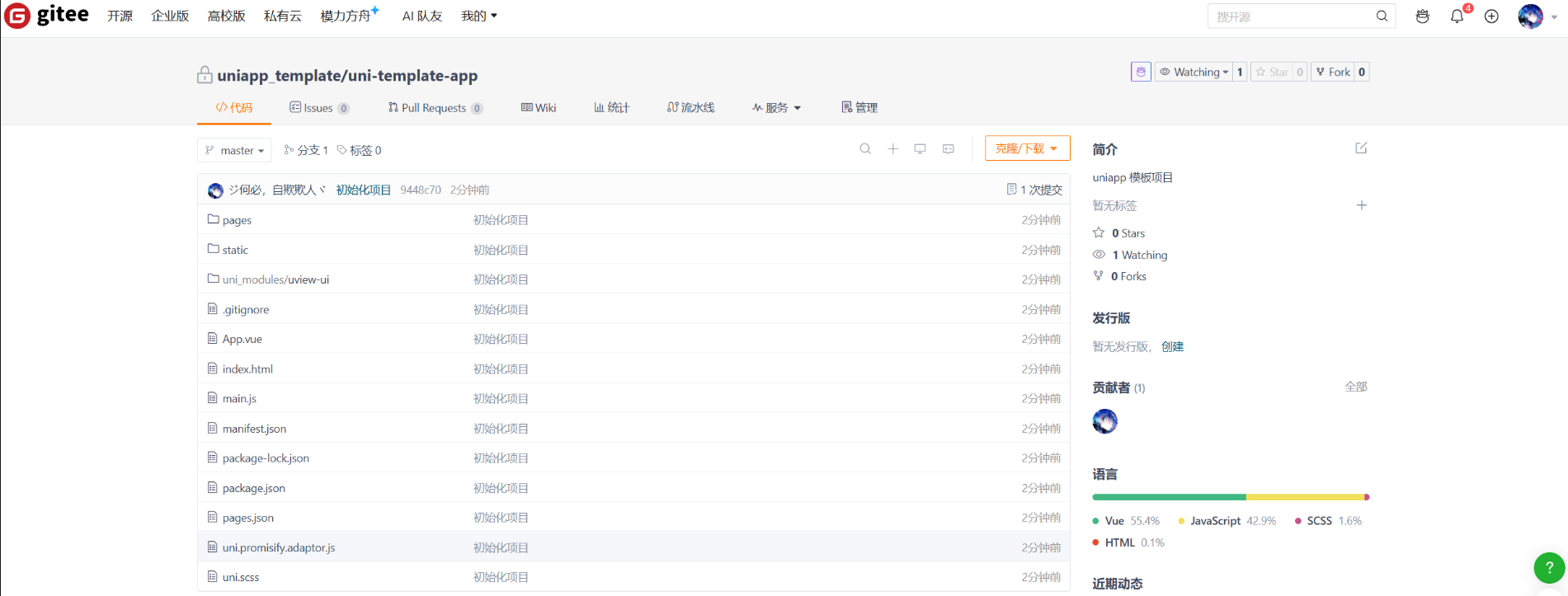1568x596 pixels.
Task: Open the 管理 tab
Action: pos(859,108)
